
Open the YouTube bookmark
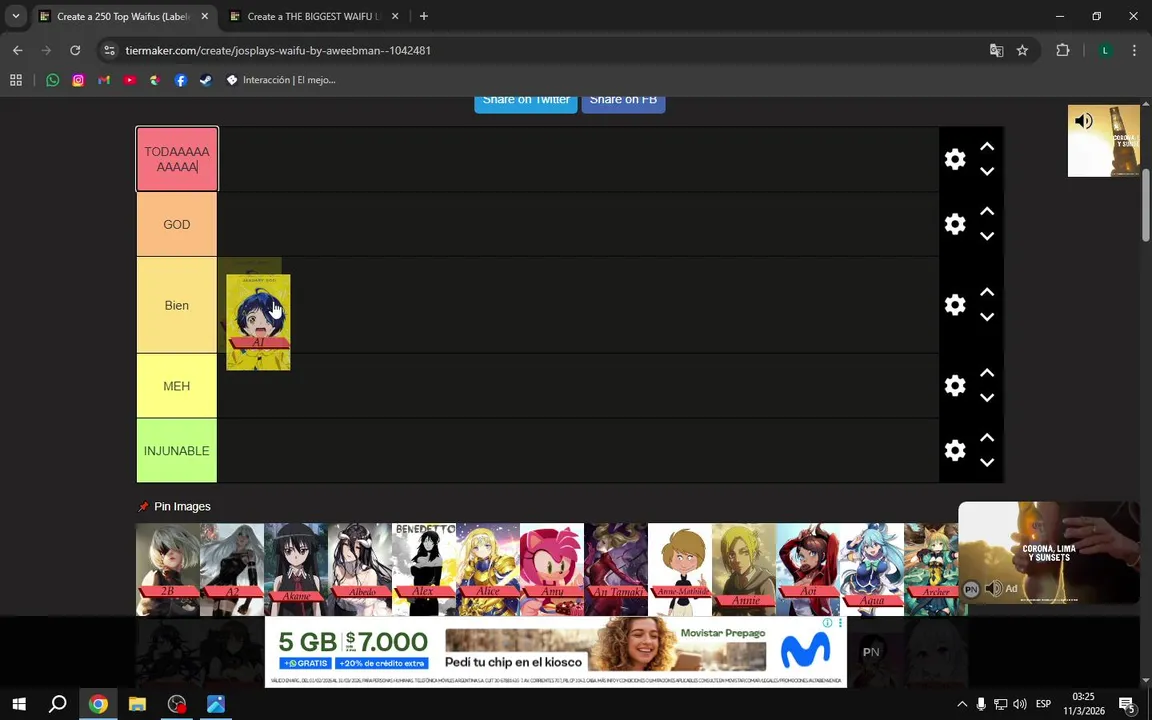pos(129,80)
